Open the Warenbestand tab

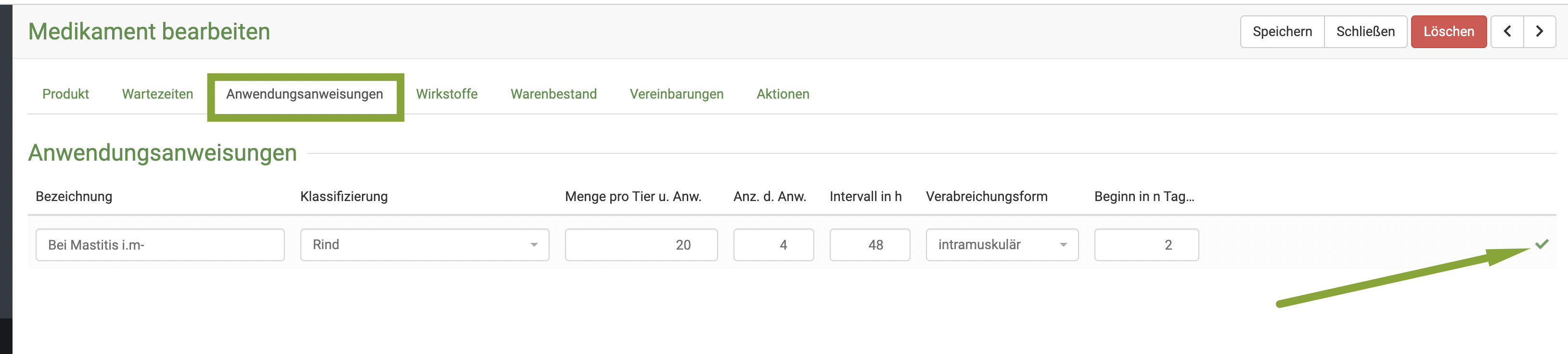[x=553, y=94]
